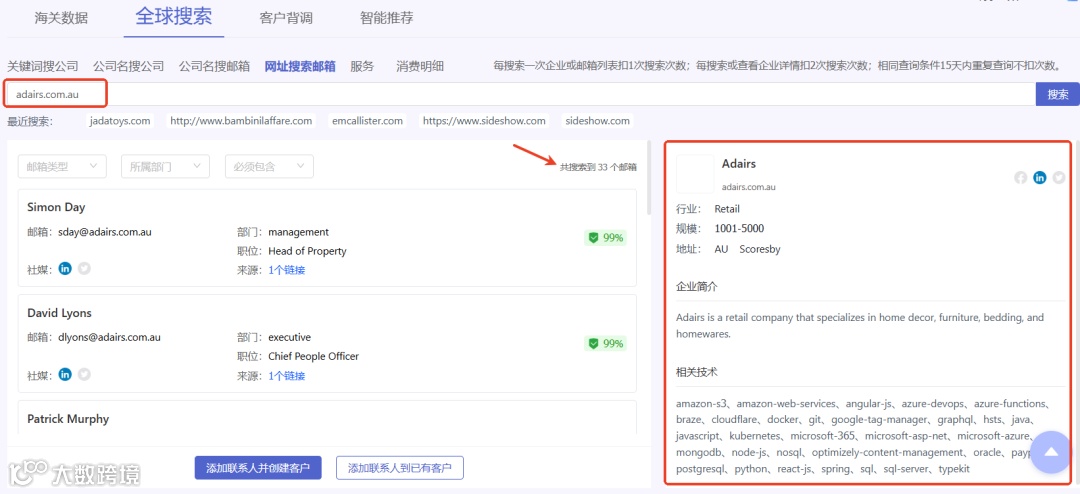1080x494 pixels.
Task: Click the management department value
Action: pyautogui.click(x=299, y=232)
